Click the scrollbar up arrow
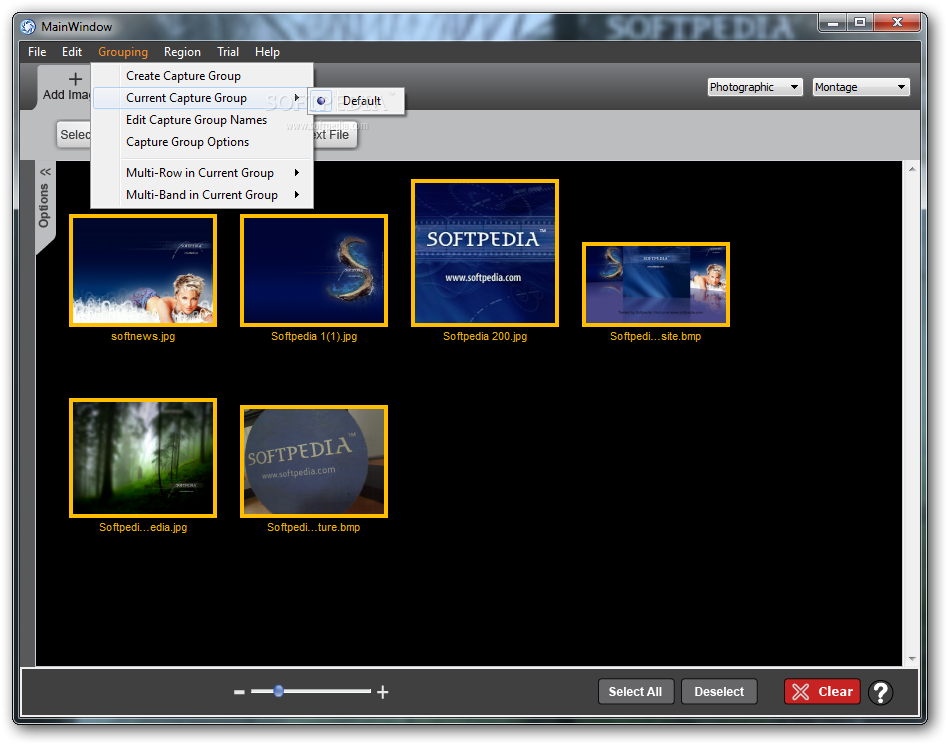This screenshot has width=948, height=745. (912, 169)
